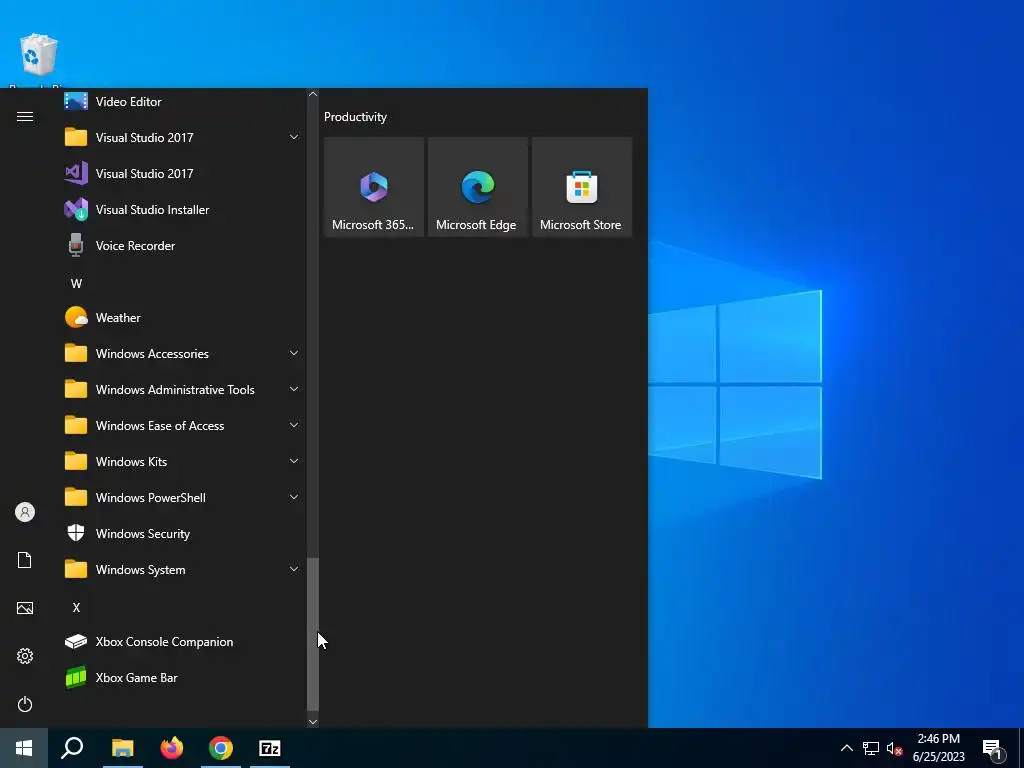Click the W letter section header

coord(76,283)
